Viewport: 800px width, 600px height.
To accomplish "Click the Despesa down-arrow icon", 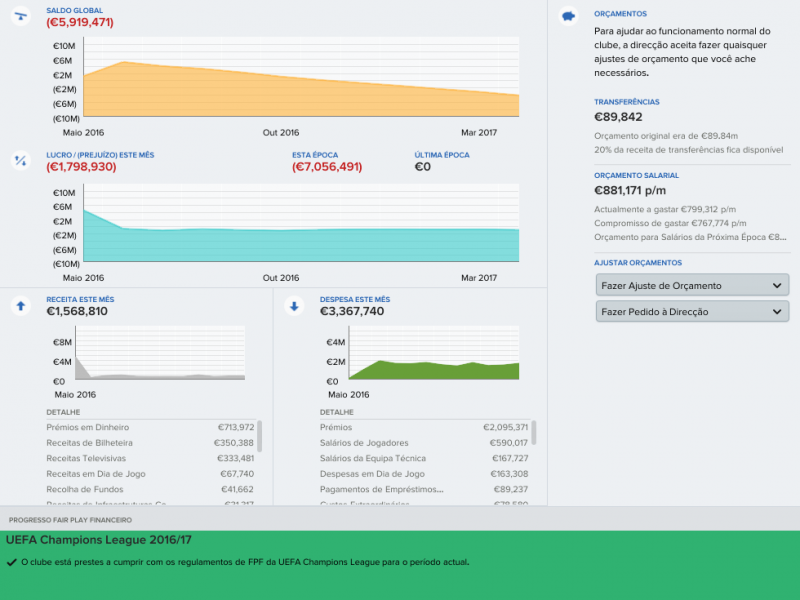I will (294, 306).
